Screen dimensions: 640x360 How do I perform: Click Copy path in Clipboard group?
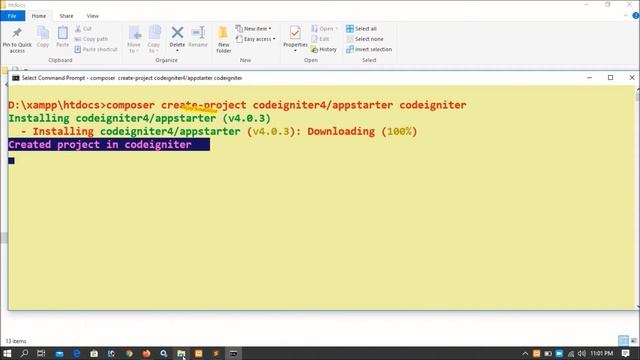91,39
